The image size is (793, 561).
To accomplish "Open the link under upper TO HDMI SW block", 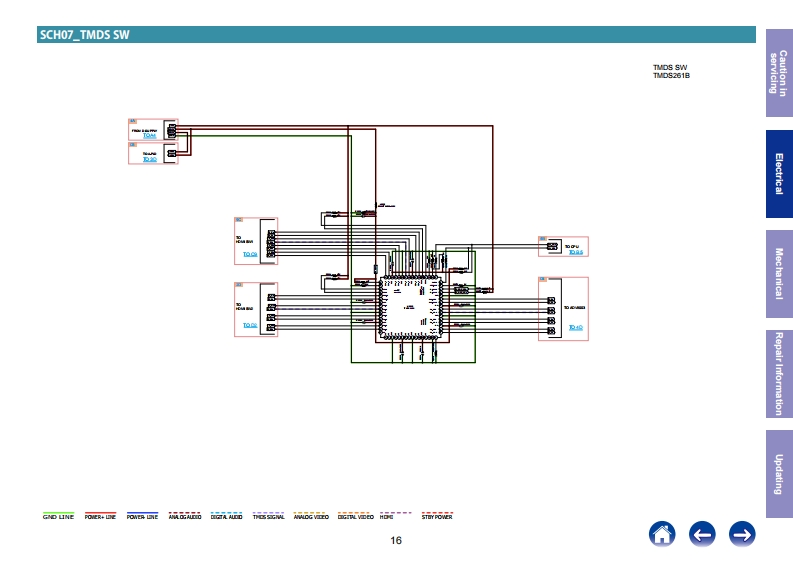I will pos(250,254).
